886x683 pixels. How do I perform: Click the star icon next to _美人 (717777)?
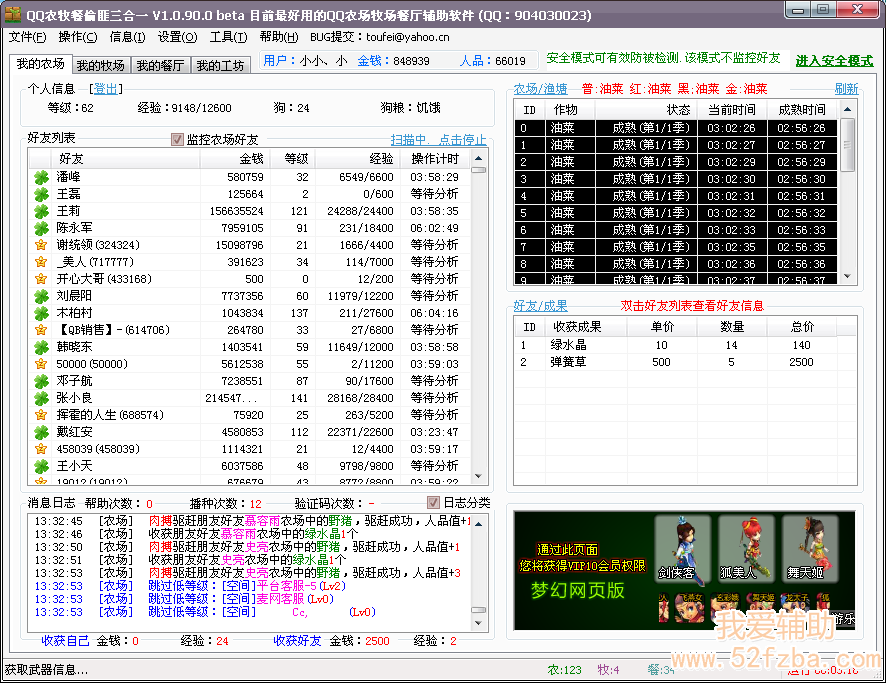(41, 262)
